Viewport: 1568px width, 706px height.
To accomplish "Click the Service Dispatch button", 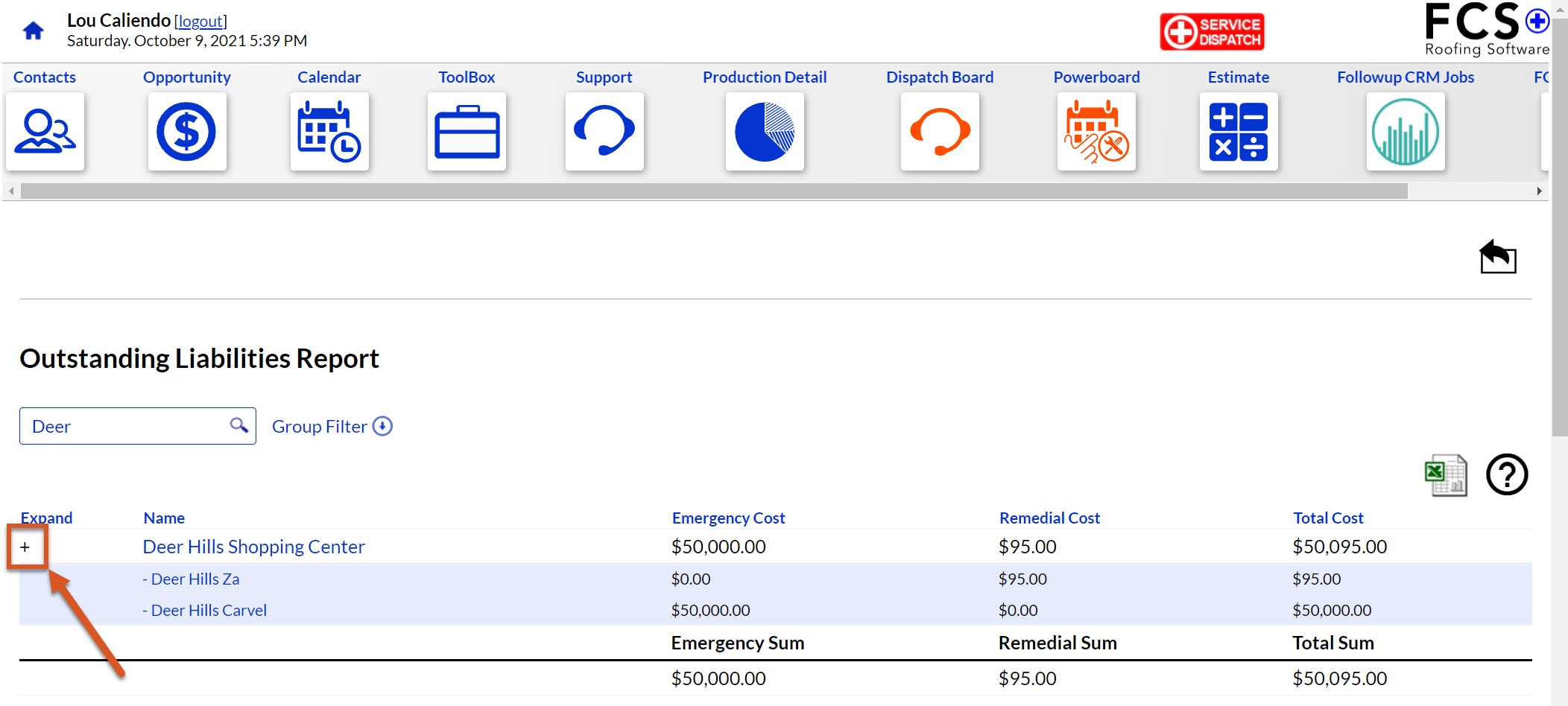I will pos(1212,32).
